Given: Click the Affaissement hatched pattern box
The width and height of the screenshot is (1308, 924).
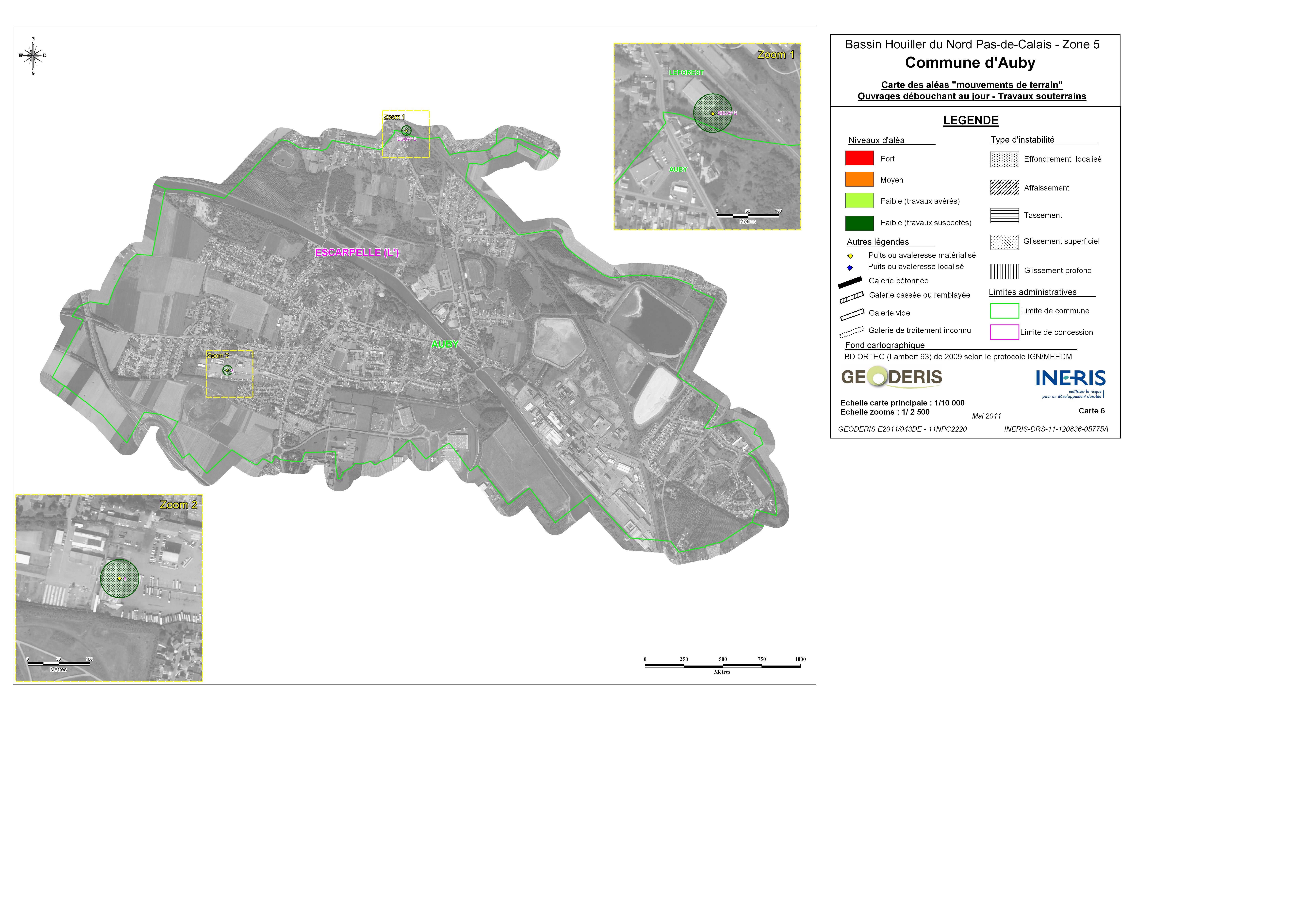Looking at the screenshot, I should pos(1004,187).
